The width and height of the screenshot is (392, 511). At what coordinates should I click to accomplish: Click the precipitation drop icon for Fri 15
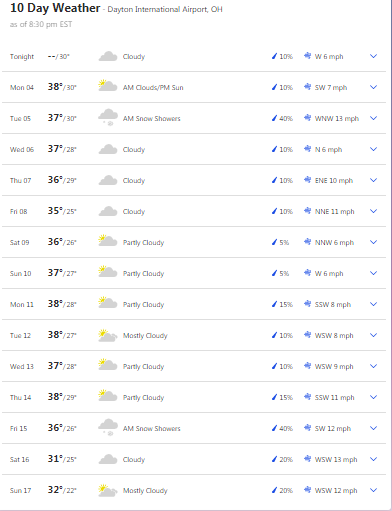coord(274,428)
